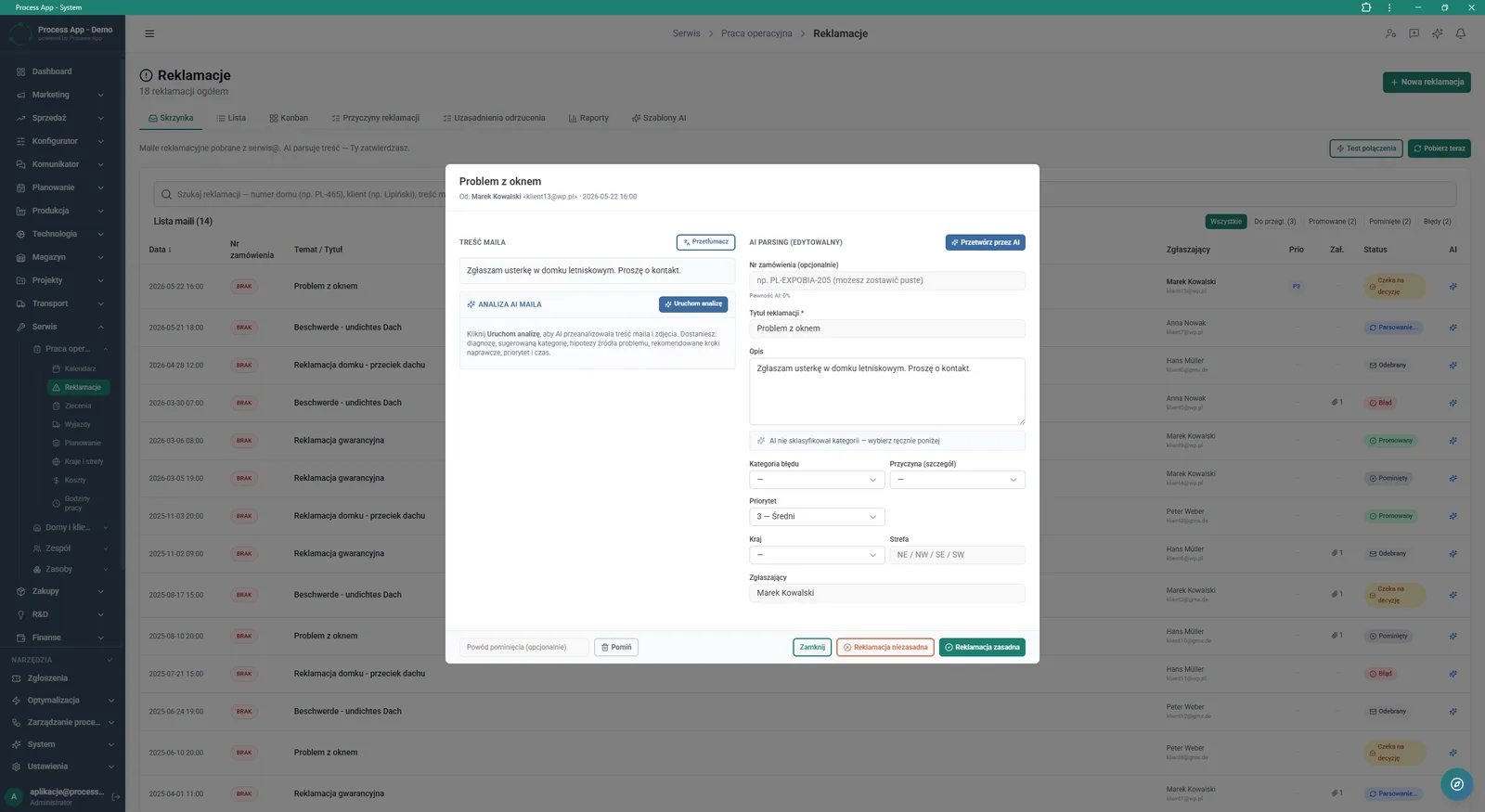This screenshot has width=1485, height=812.
Task: Click Przetwórz przez AI button
Action: pyautogui.click(x=985, y=242)
